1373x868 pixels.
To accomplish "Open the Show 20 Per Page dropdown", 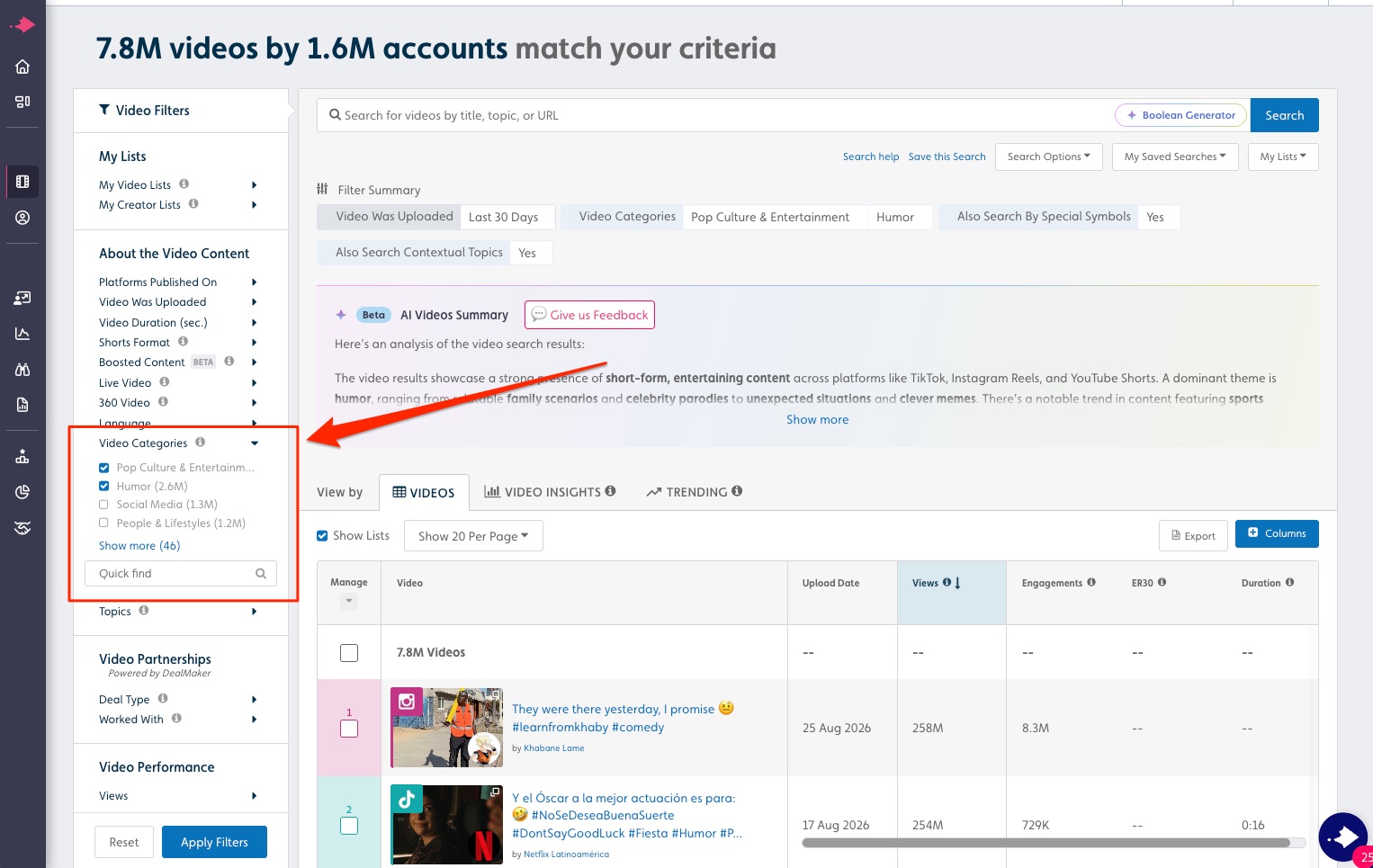I will (x=473, y=536).
